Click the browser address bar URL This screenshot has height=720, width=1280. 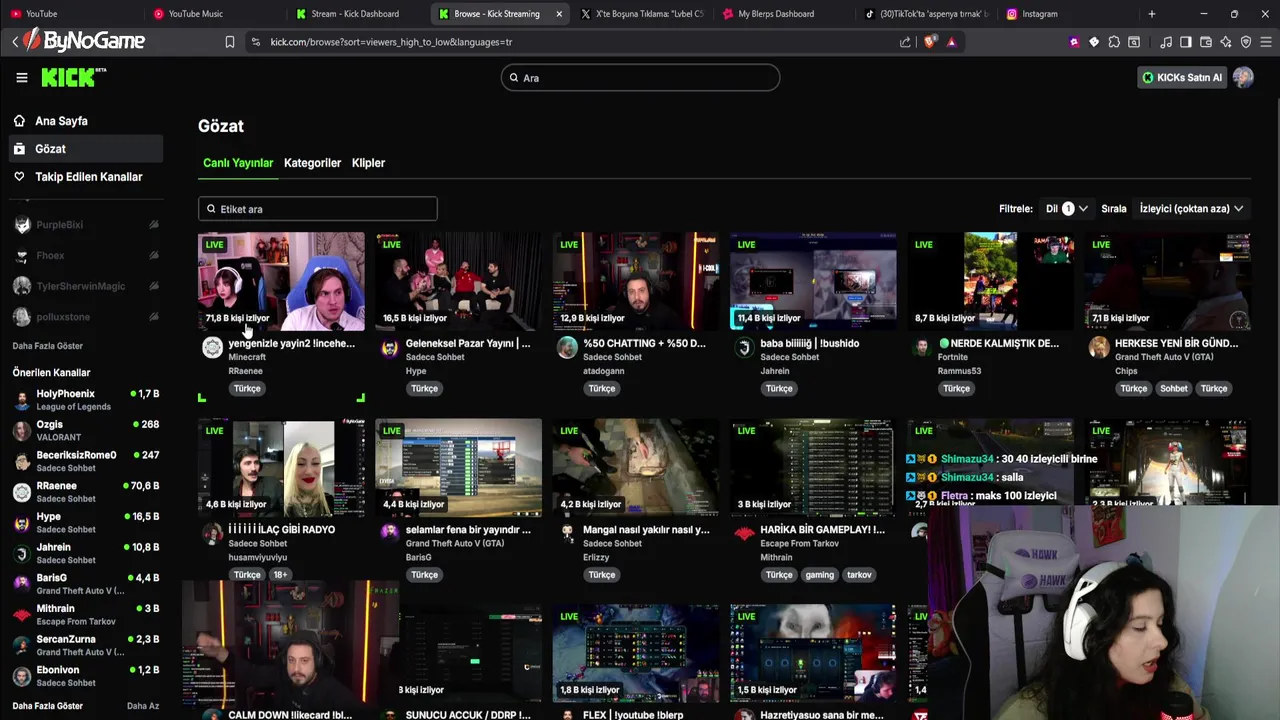[x=391, y=42]
